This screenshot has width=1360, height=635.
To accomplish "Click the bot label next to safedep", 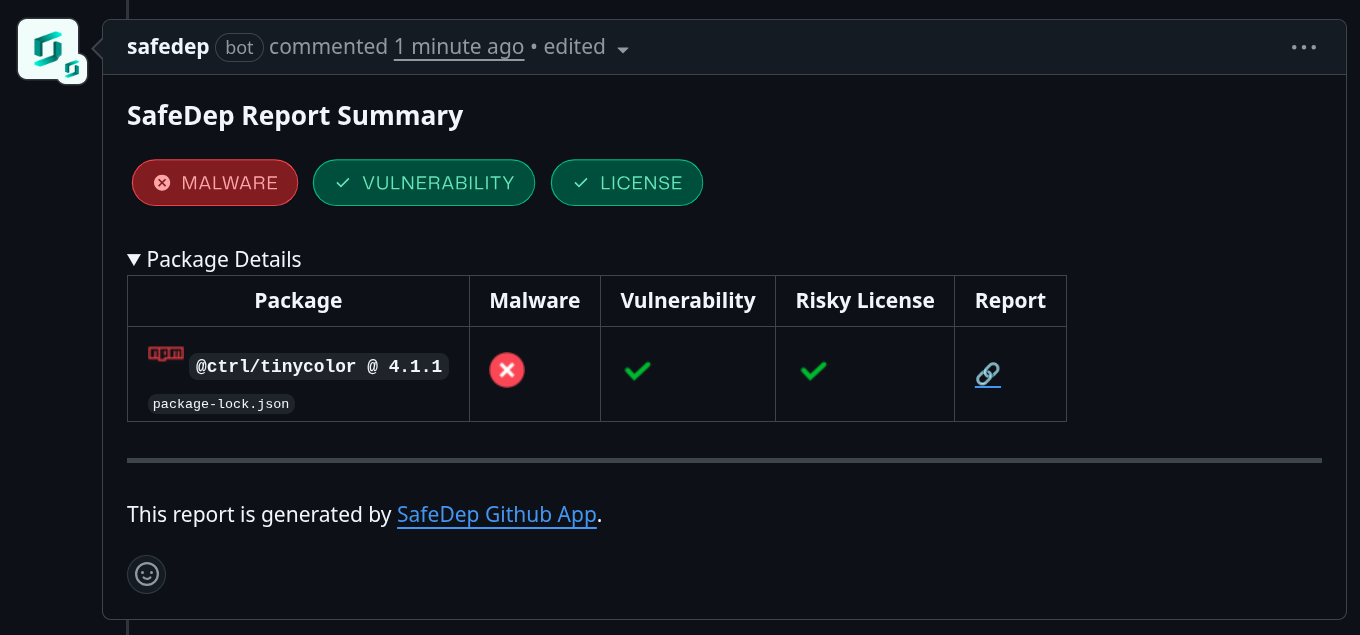I will click(239, 47).
